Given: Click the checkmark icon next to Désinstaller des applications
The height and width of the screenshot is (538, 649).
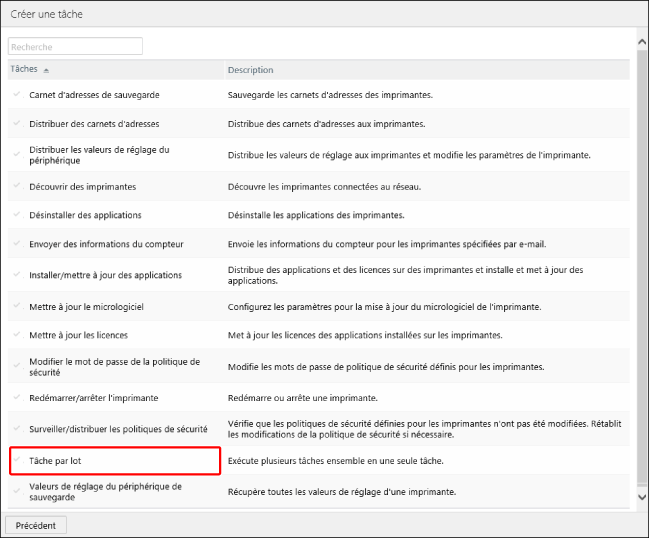Looking at the screenshot, I should click(x=17, y=215).
